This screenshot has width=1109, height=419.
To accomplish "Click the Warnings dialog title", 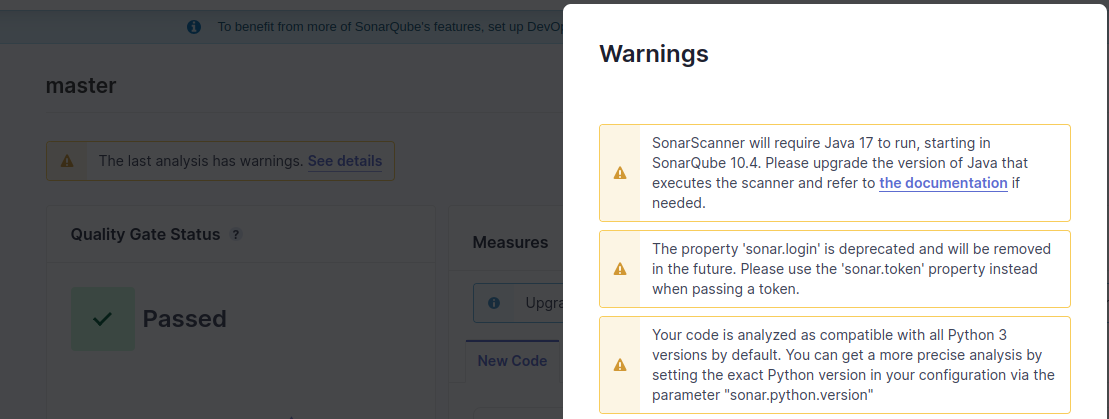I will 654,54.
